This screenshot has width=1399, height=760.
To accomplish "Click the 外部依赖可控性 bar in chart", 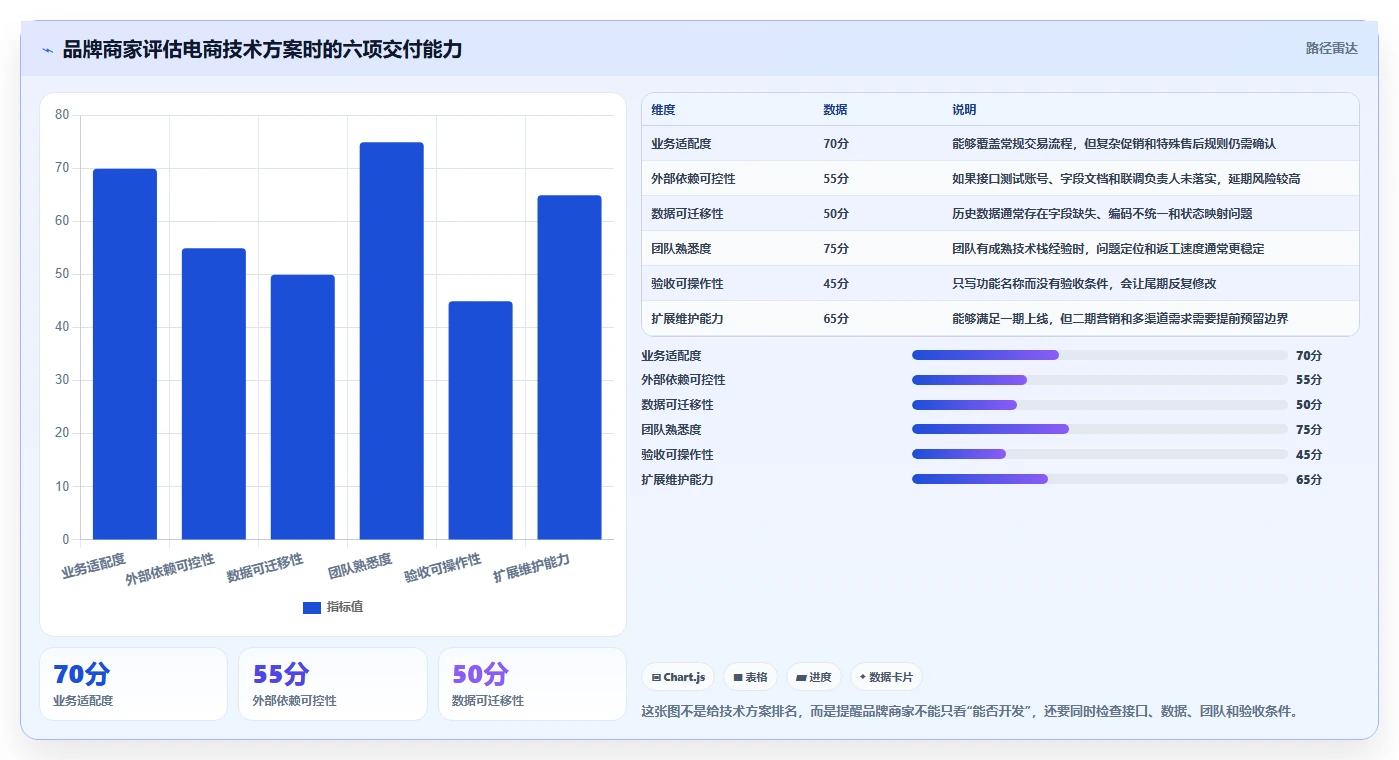I will point(214,394).
